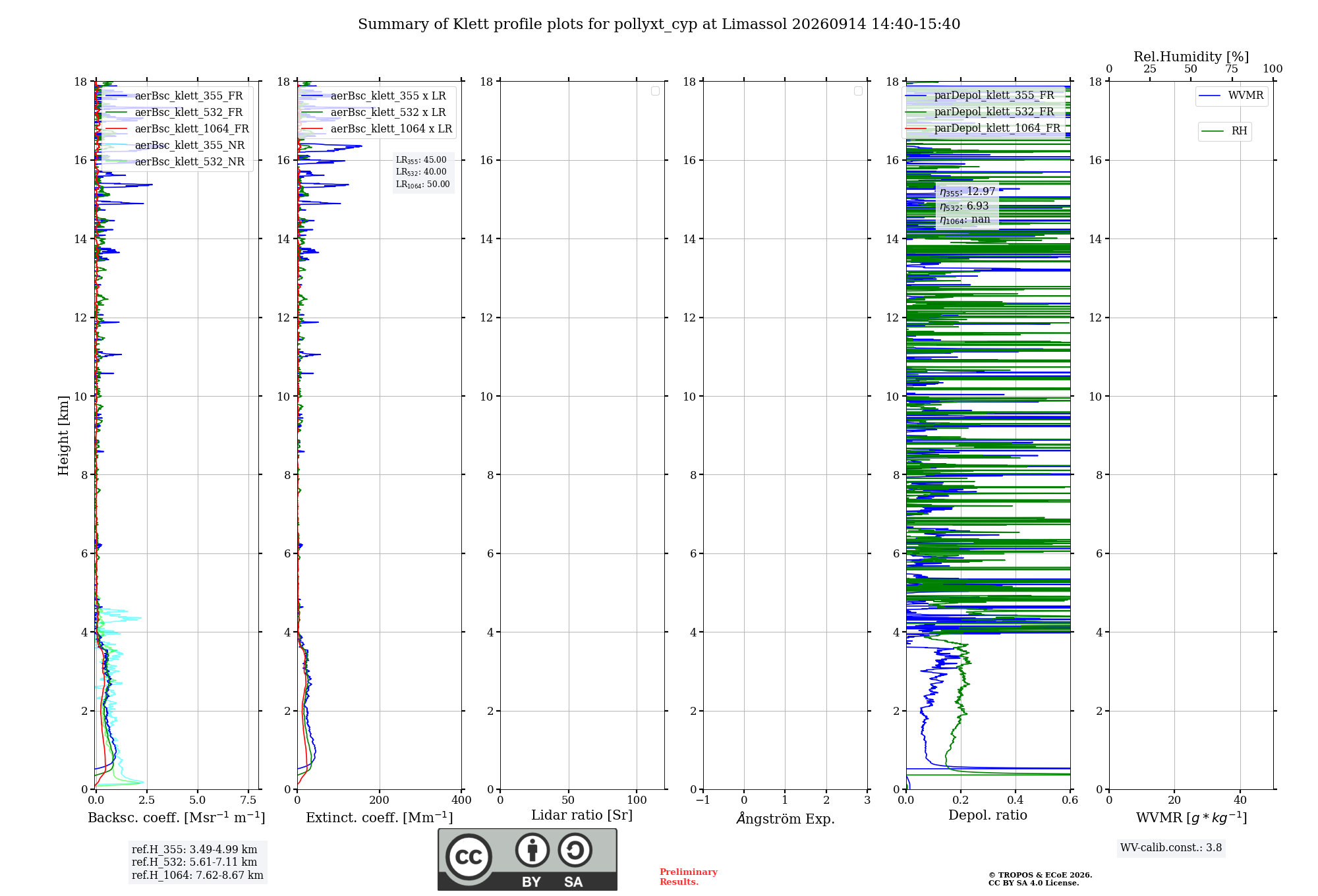Screen dimensions: 1318x896
Task: Click the Height [km] axis label
Action: pyautogui.click(x=63, y=435)
